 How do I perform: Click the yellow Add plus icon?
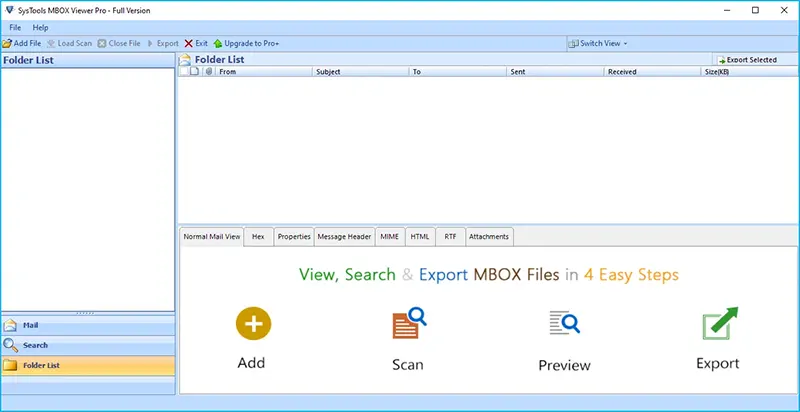point(253,324)
